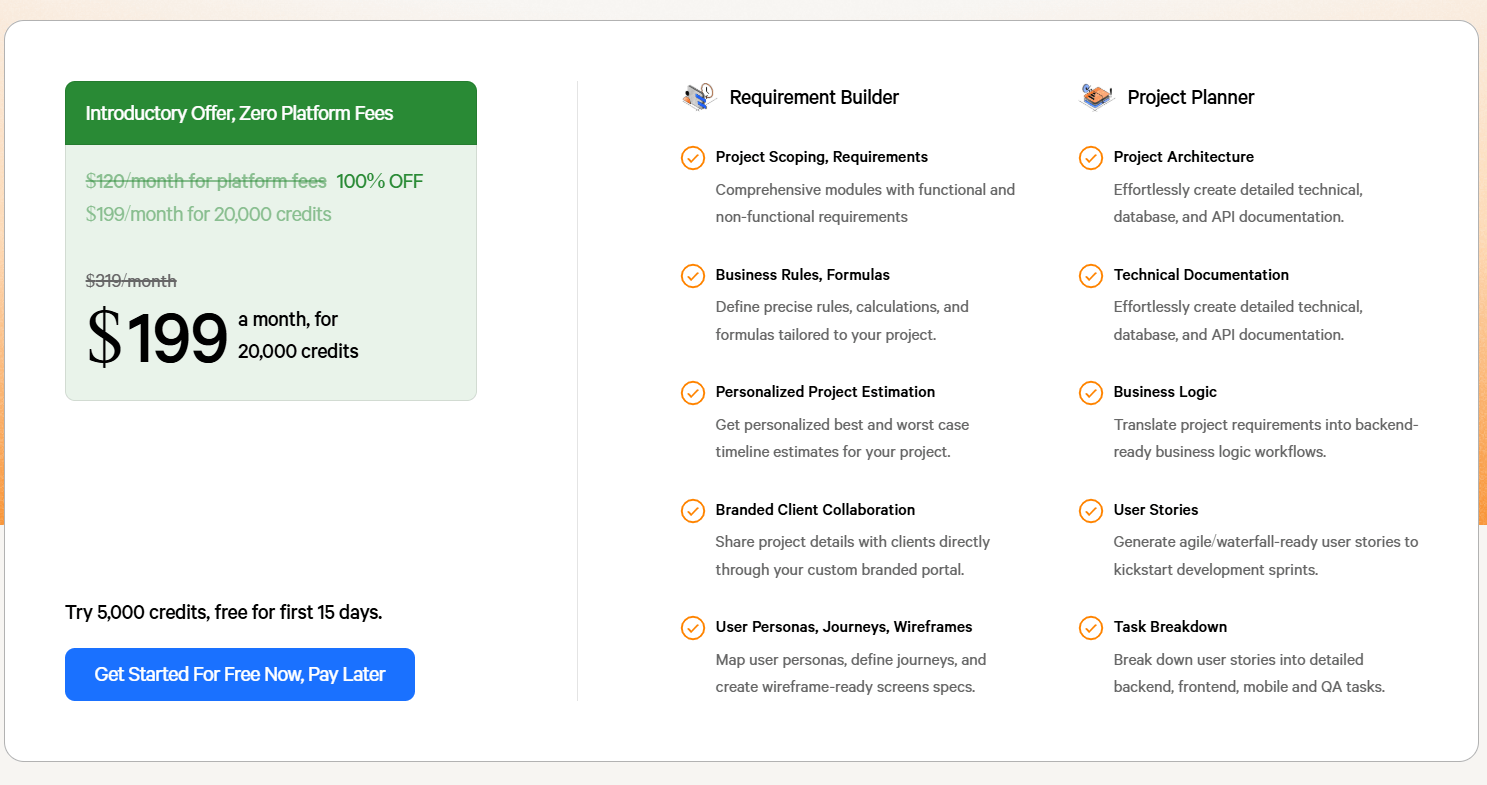Viewport: 1487px width, 785px height.
Task: Click the Project Planner icon
Action: click(1095, 96)
